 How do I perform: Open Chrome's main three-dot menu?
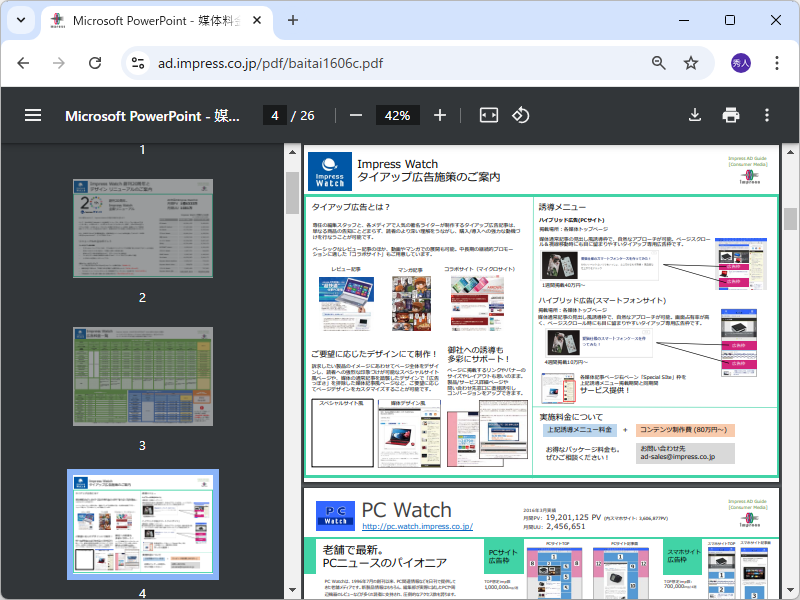[x=777, y=62]
